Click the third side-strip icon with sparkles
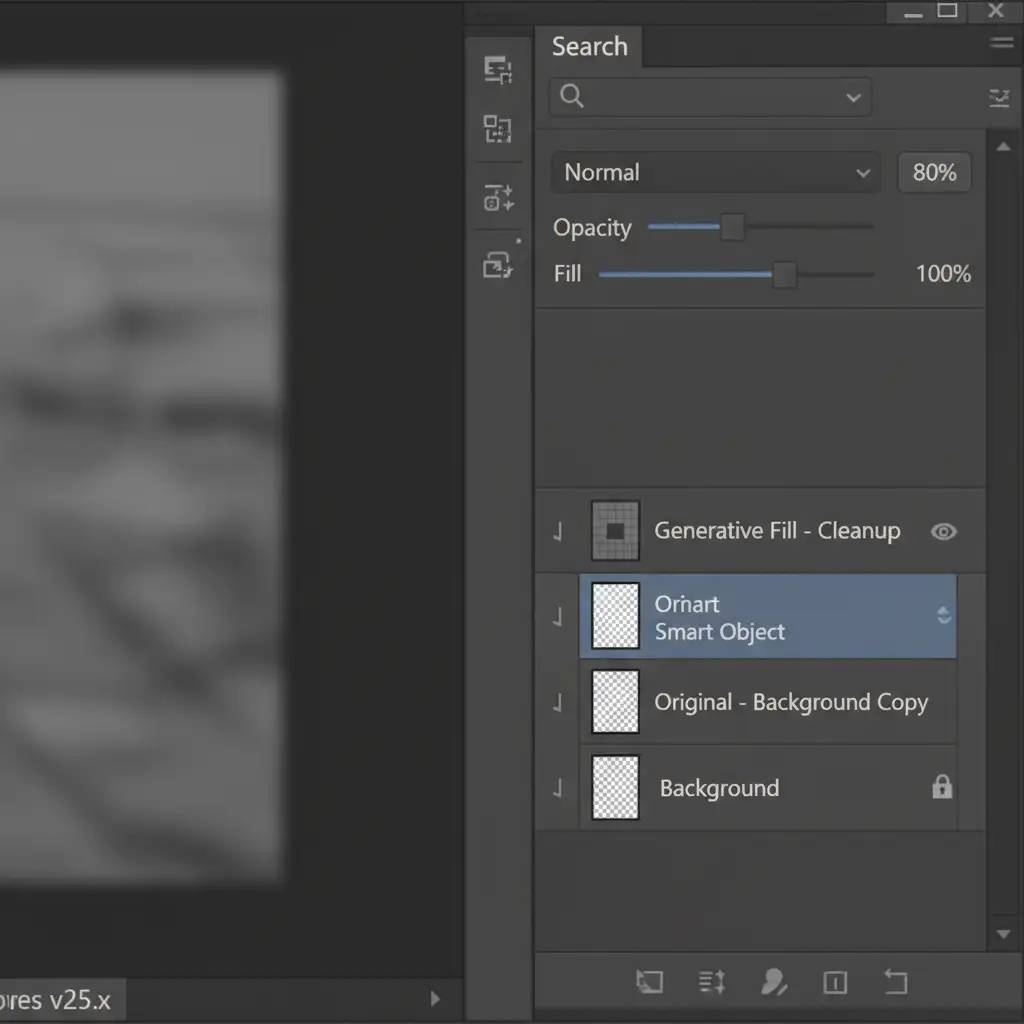1024x1024 pixels. pyautogui.click(x=498, y=197)
